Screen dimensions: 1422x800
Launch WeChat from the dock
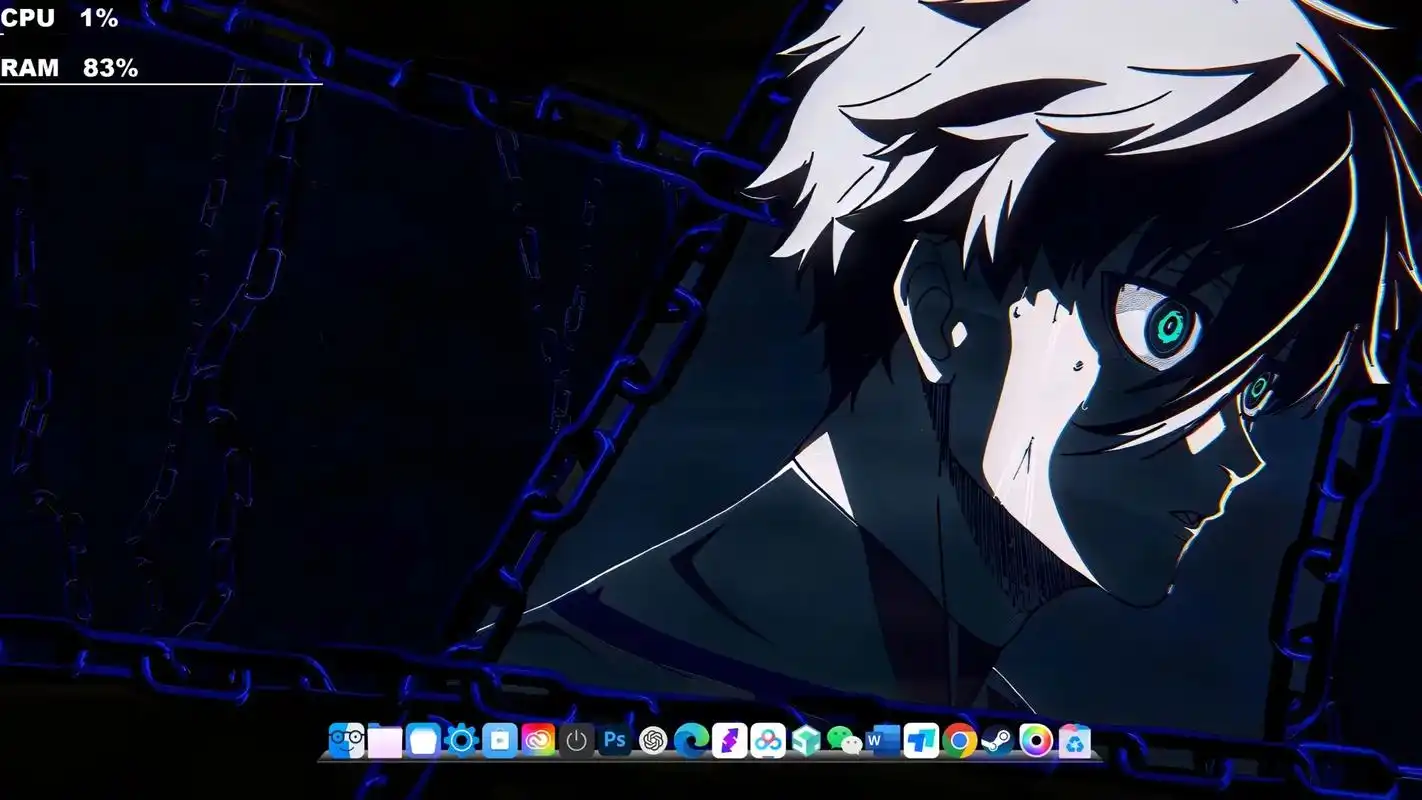pos(845,740)
